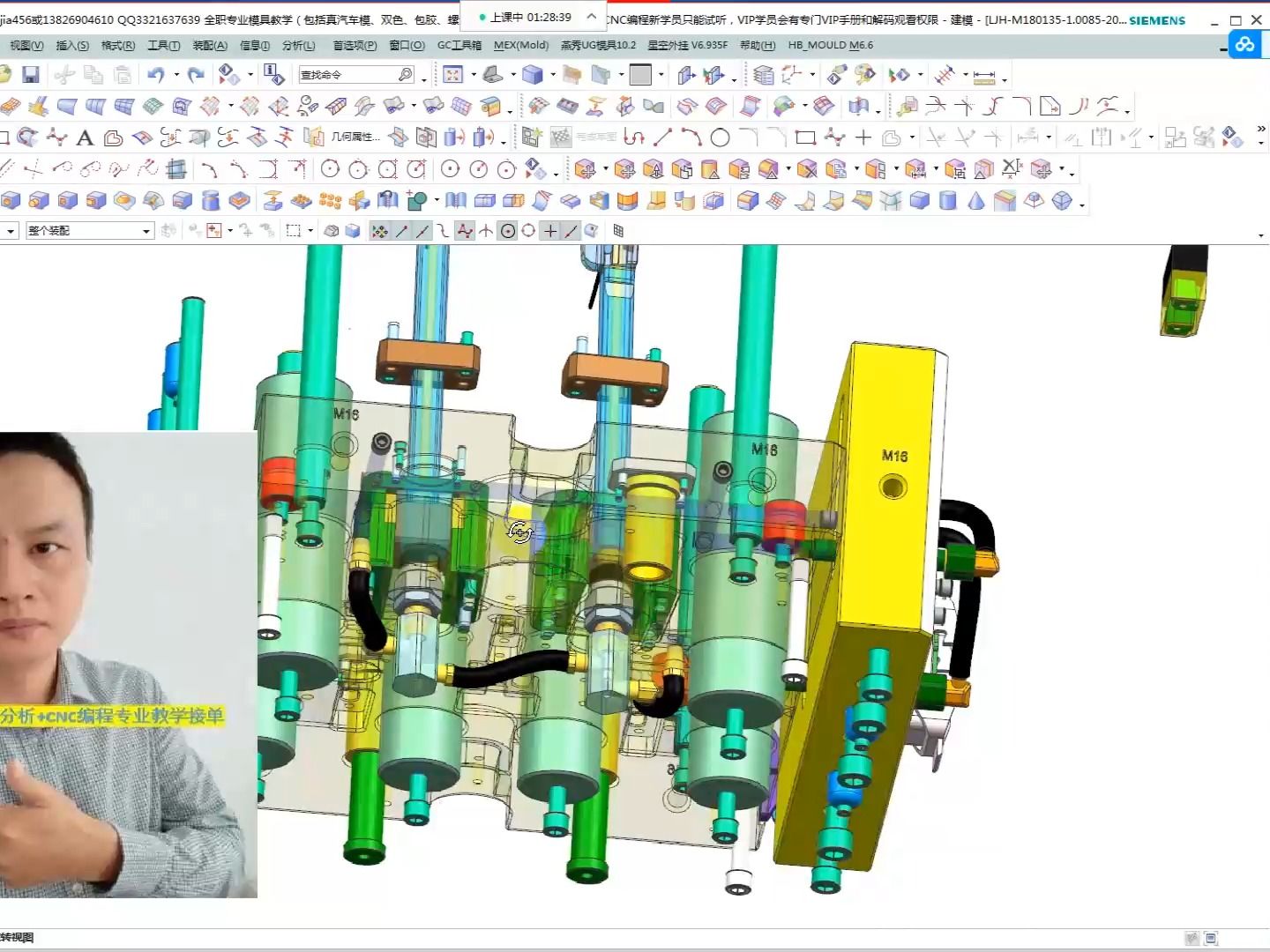Toggle the snap Quadrant point option

528,231
